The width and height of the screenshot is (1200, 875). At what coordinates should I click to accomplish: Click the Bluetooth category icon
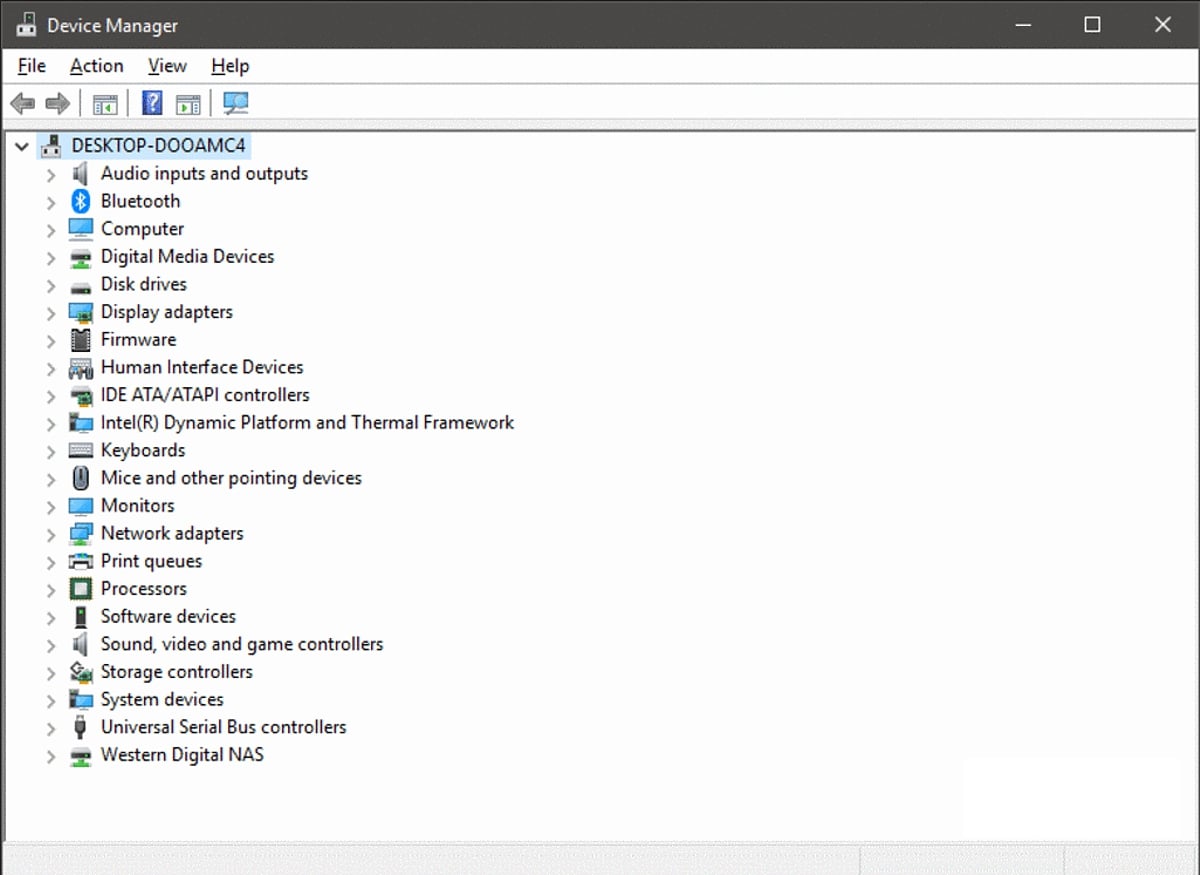(81, 201)
